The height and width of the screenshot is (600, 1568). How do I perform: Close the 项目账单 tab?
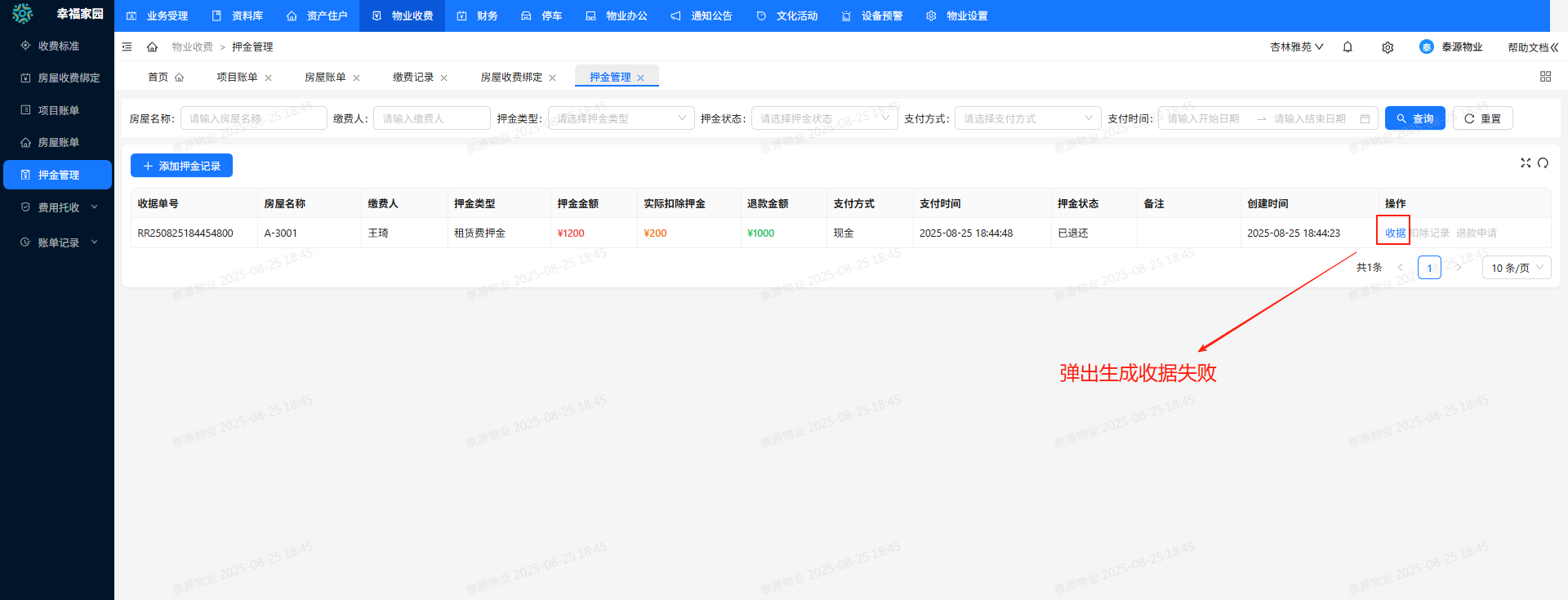point(269,78)
